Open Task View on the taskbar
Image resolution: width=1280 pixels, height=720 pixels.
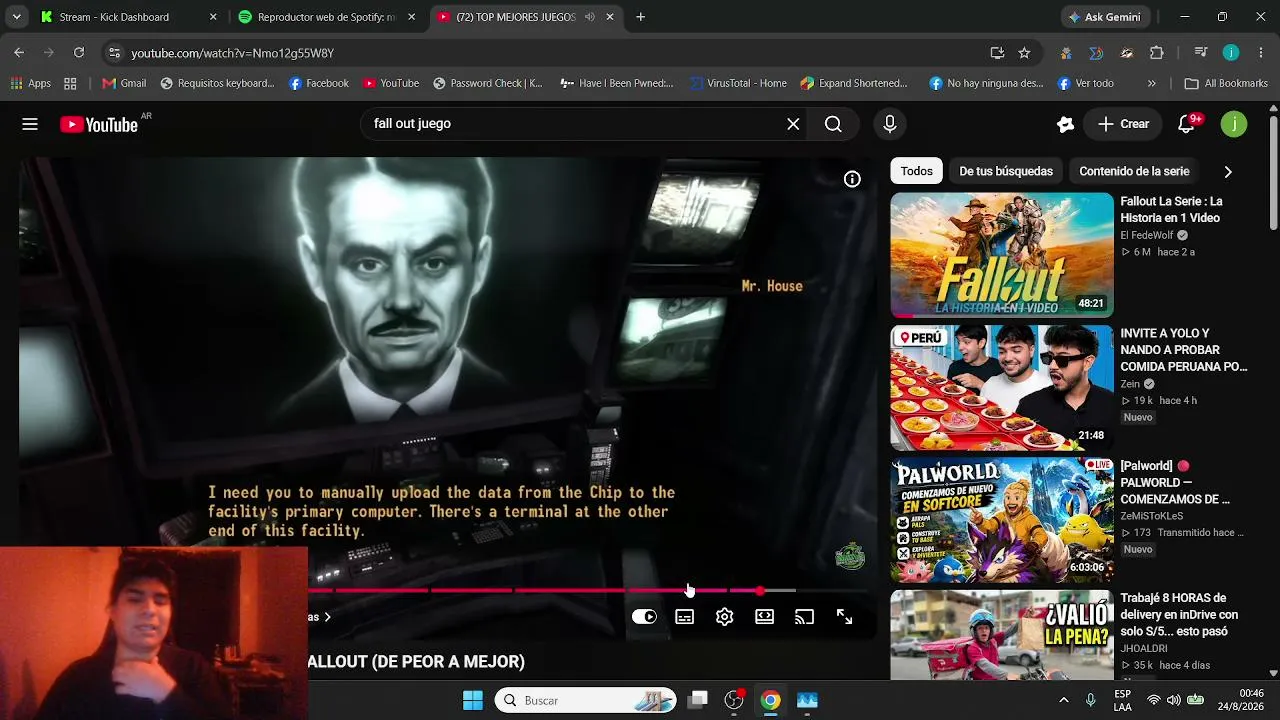(x=699, y=700)
